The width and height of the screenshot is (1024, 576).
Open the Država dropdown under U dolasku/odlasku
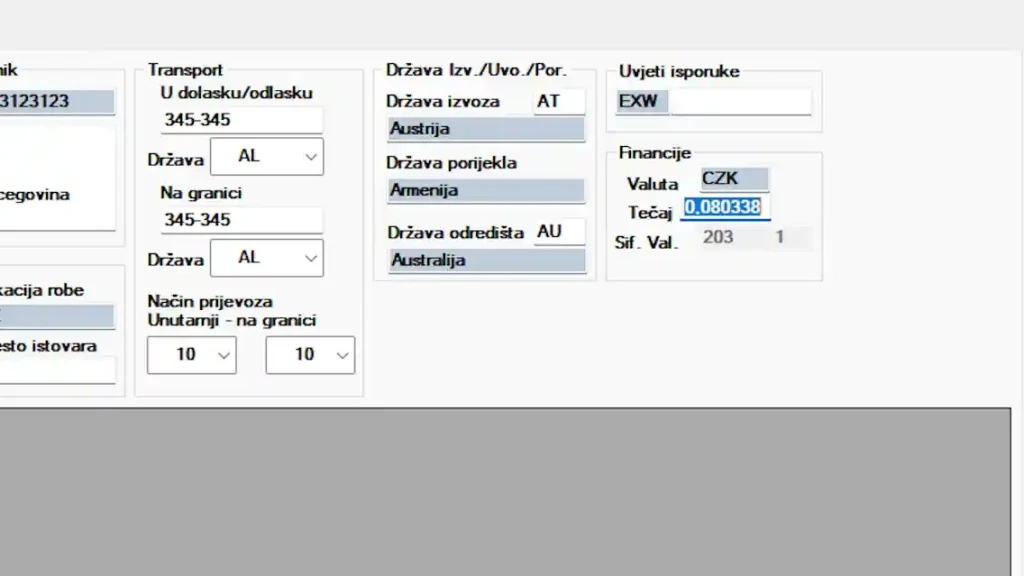266,156
